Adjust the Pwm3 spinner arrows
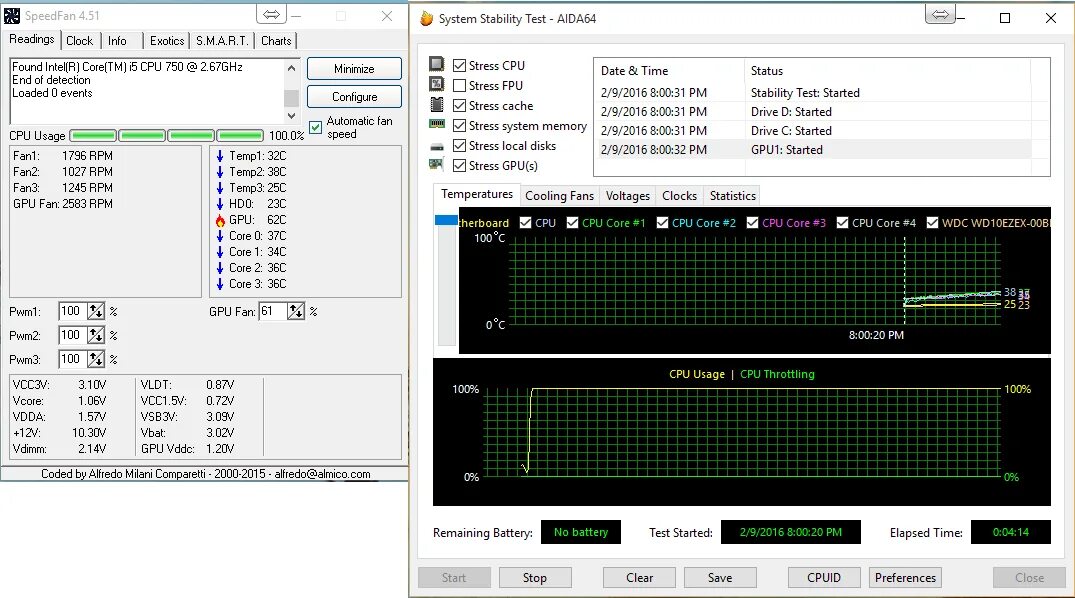 [96, 359]
